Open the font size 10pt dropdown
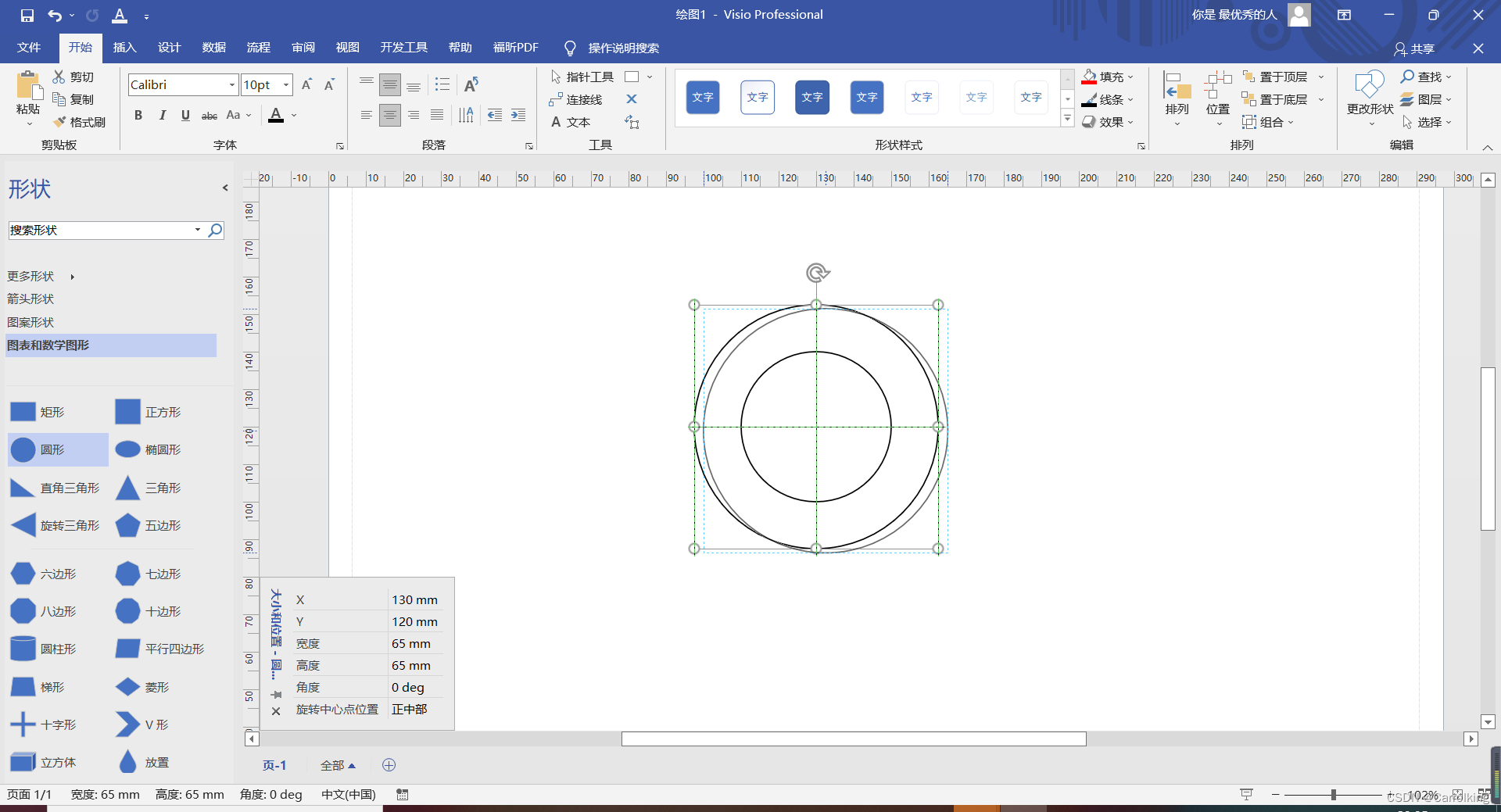Screen dimensions: 1501x812 pos(286,84)
